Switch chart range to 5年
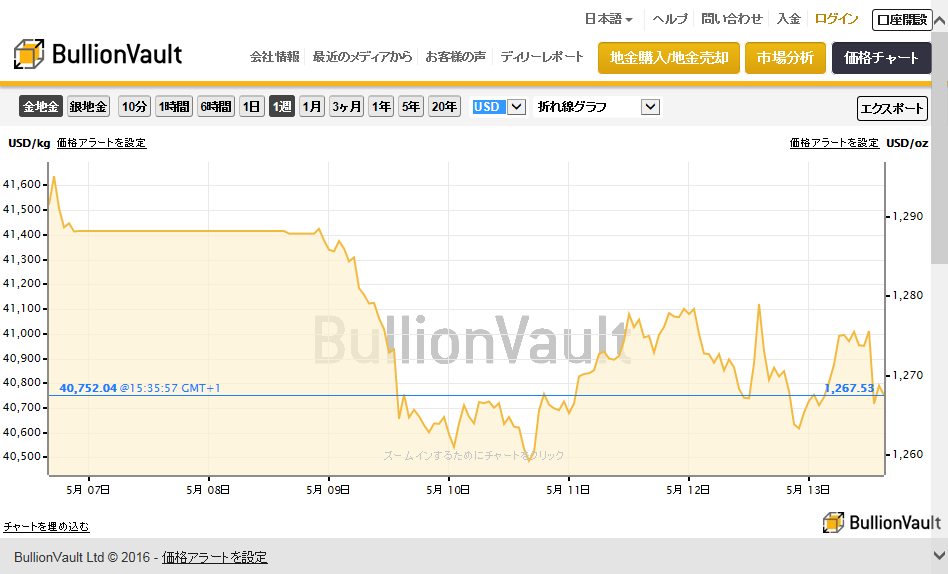 click(411, 106)
